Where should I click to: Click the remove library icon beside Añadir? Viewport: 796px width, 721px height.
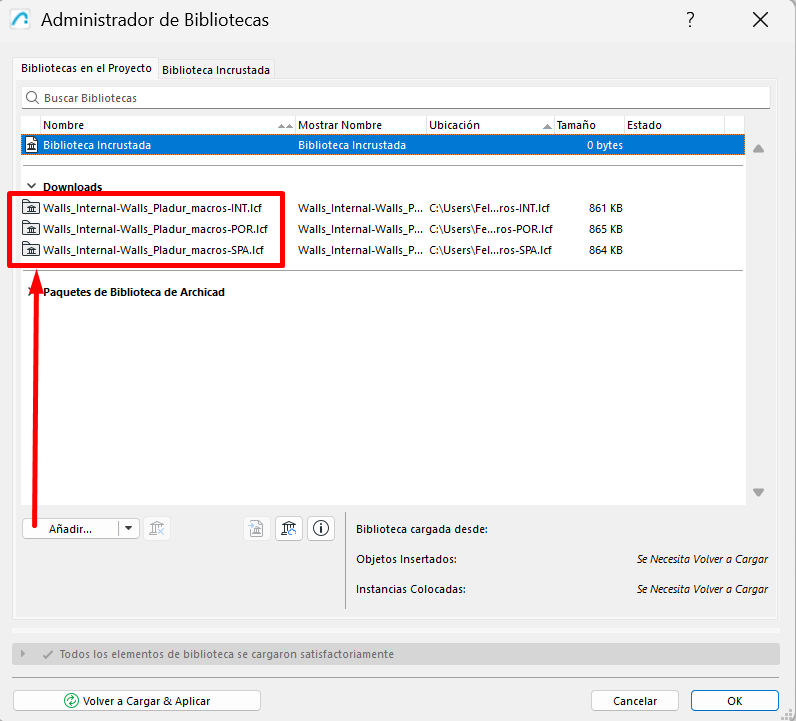coord(157,529)
